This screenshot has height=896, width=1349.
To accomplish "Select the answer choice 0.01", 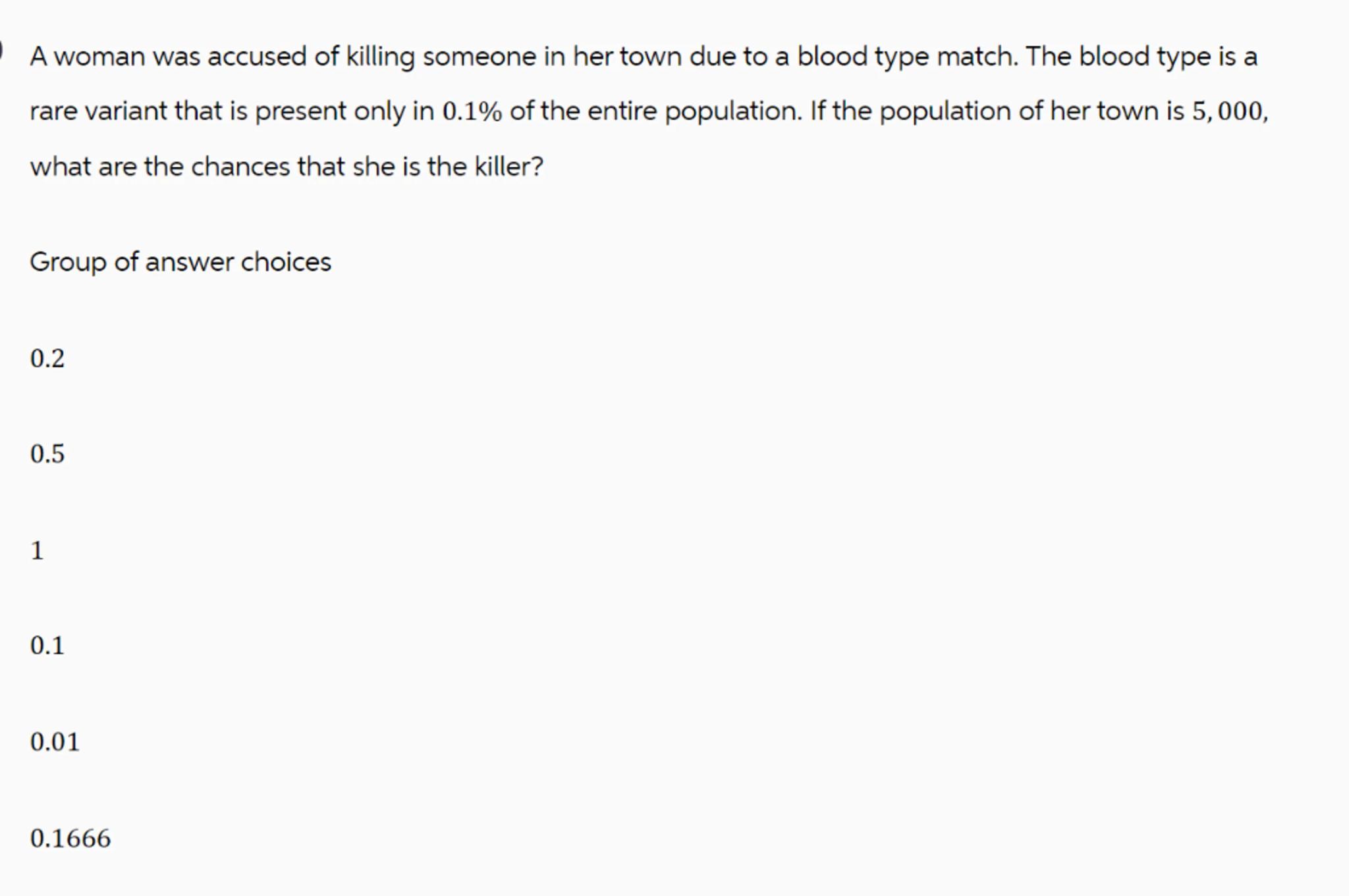I will point(55,741).
